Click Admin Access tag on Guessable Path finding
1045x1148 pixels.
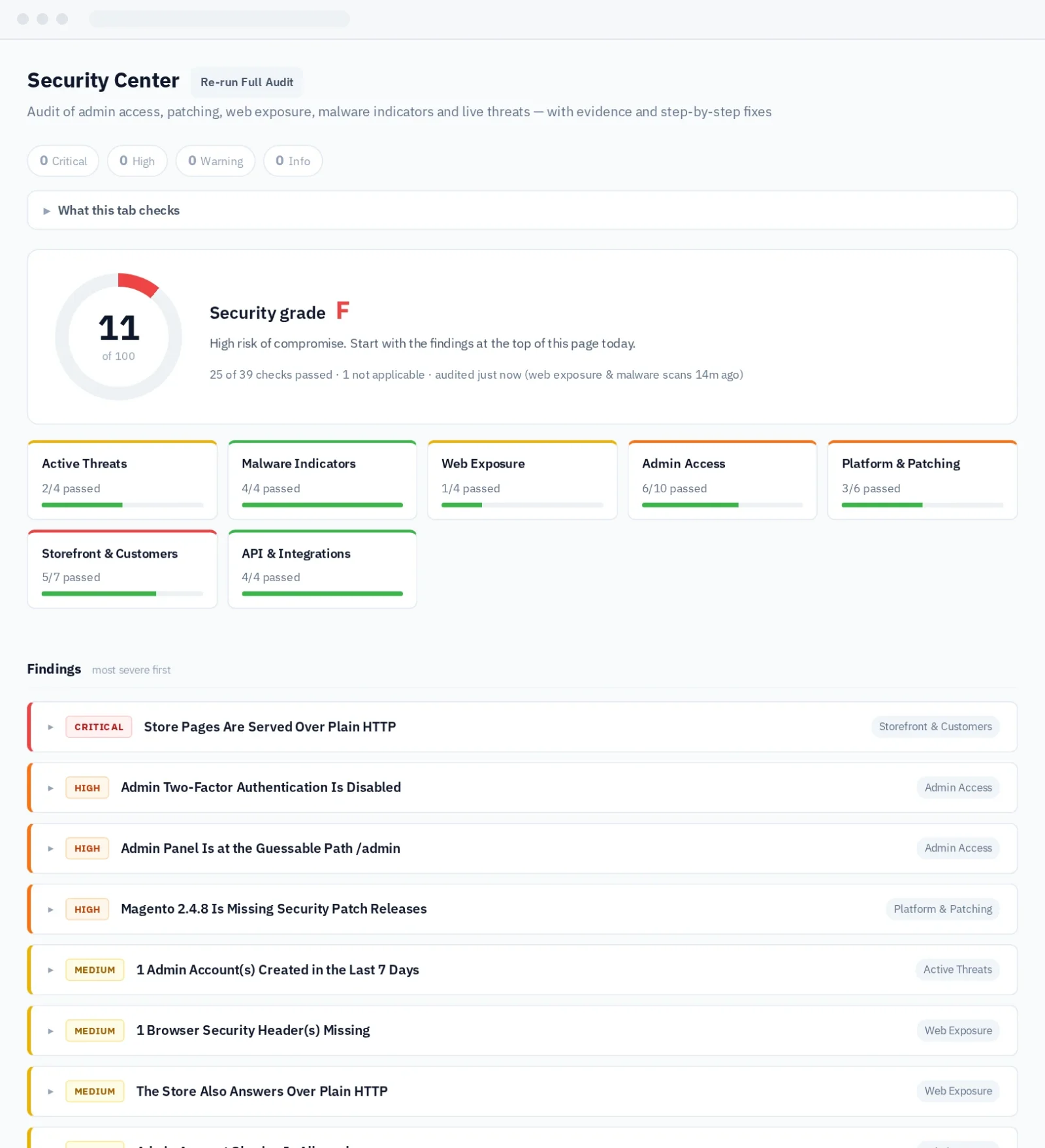[958, 848]
